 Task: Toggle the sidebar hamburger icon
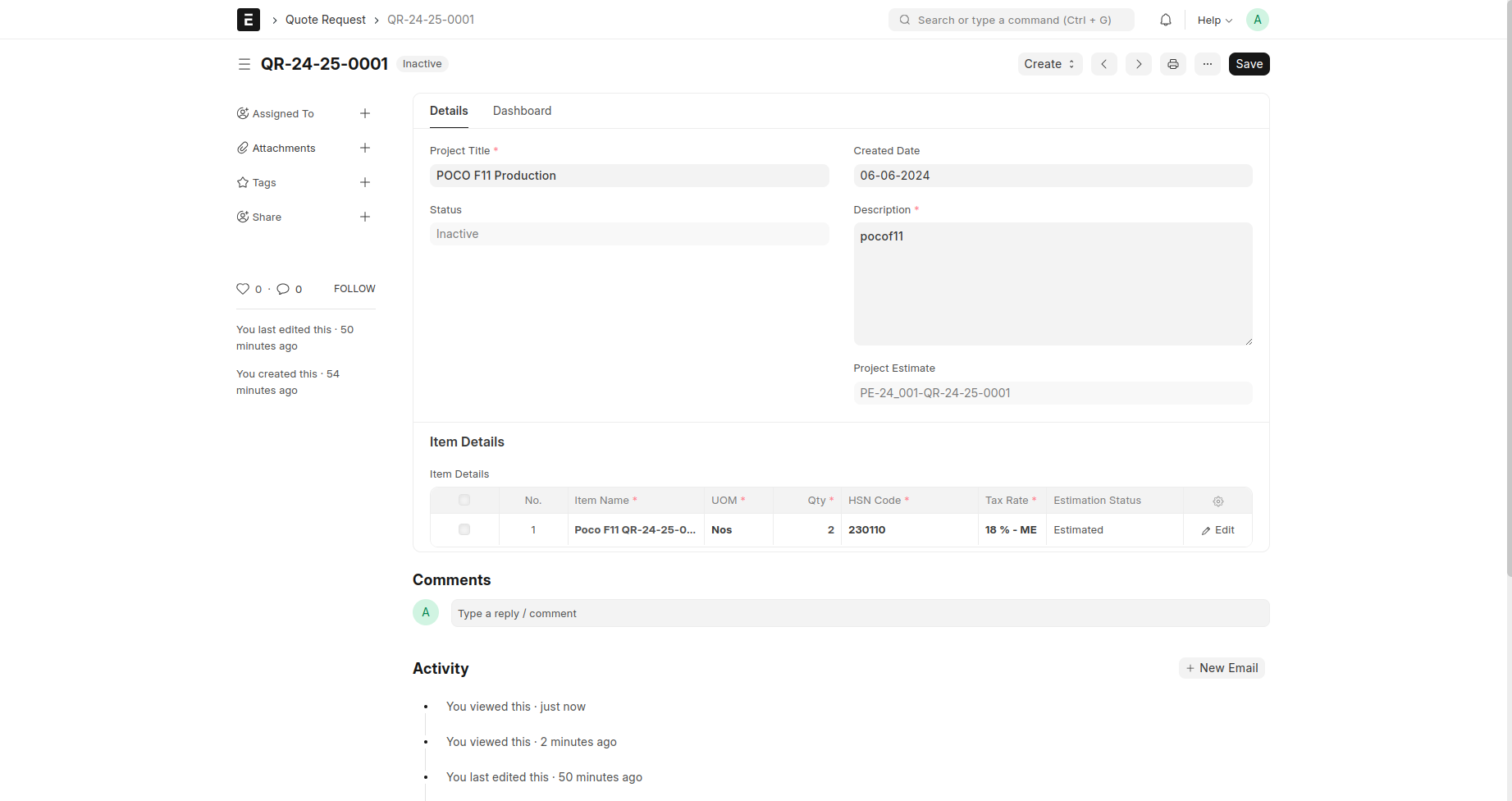click(244, 64)
